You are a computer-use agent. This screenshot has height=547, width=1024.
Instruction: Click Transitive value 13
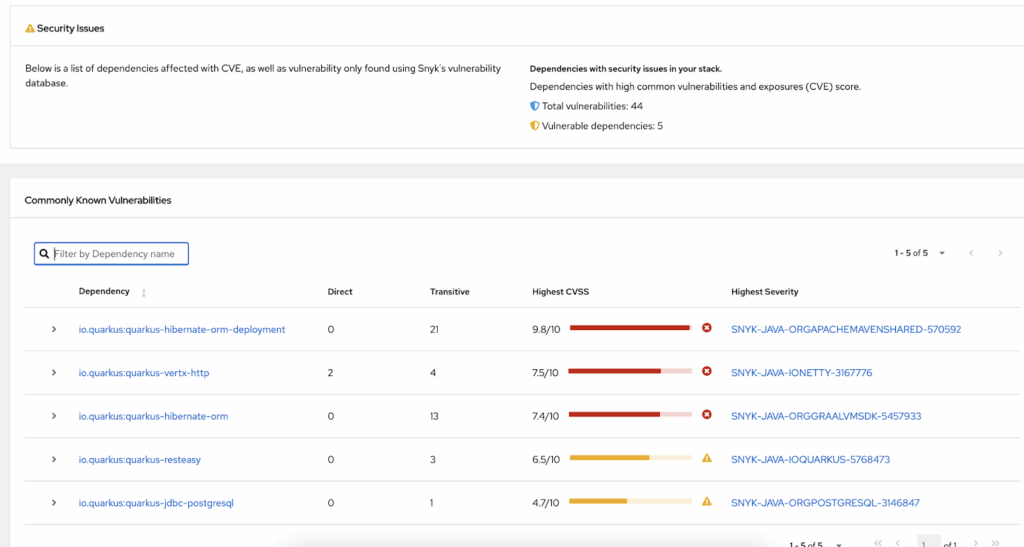(434, 416)
